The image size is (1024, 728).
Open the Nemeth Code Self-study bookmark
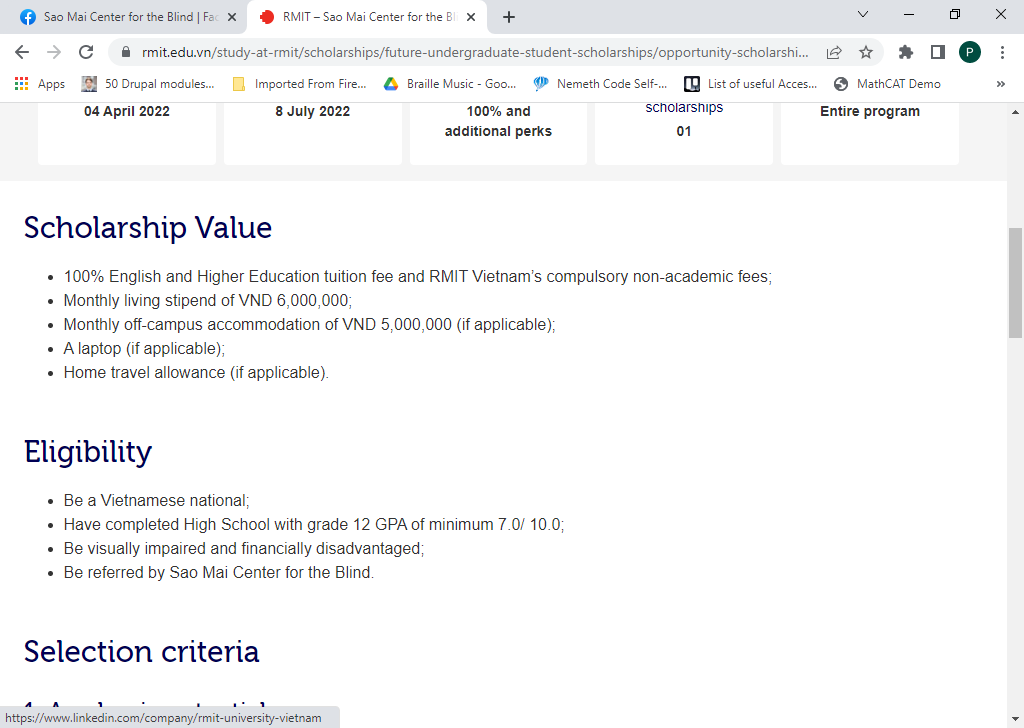pyautogui.click(x=600, y=84)
